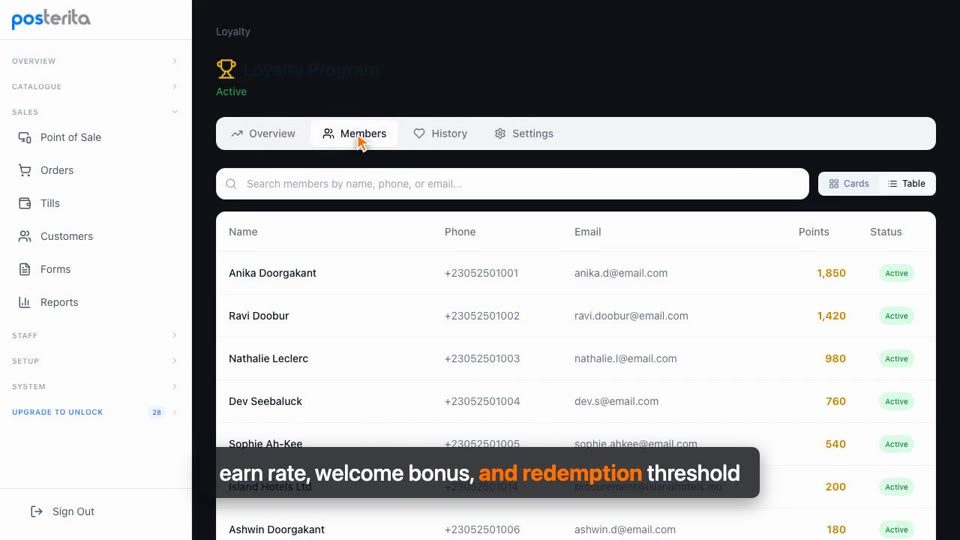Click email dev.s@email.com
Viewport: 960px width, 540px height.
(x=617, y=402)
